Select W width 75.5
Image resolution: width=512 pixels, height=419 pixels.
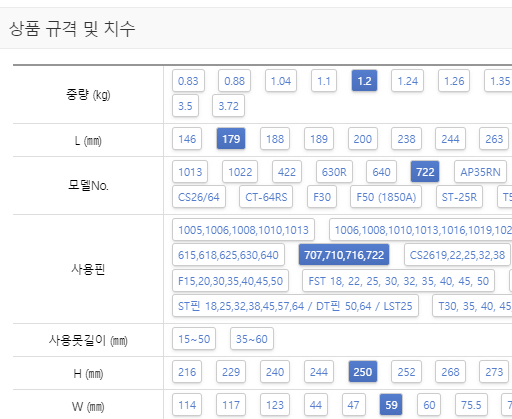coord(471,405)
